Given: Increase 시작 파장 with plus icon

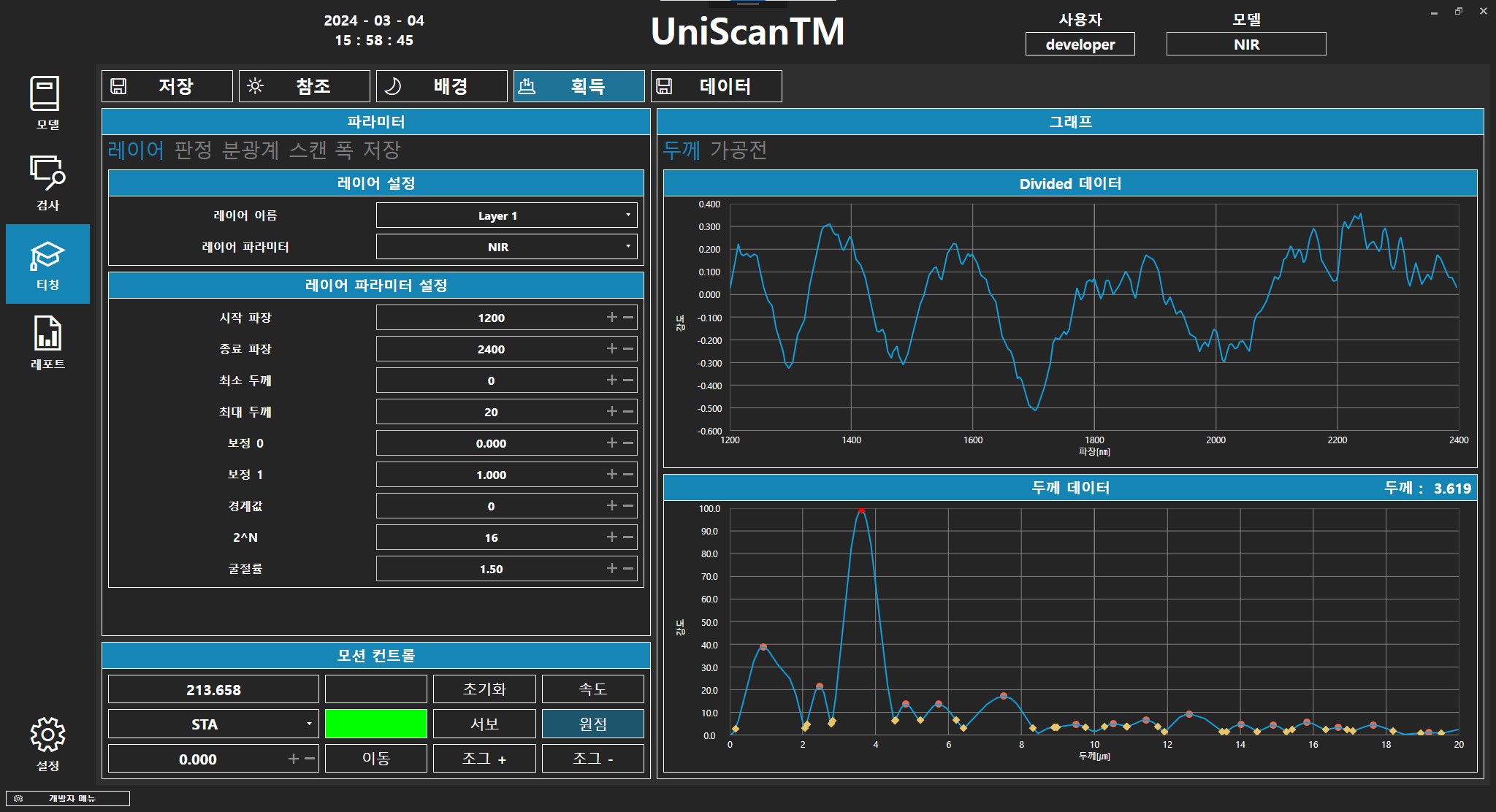Looking at the screenshot, I should [612, 317].
